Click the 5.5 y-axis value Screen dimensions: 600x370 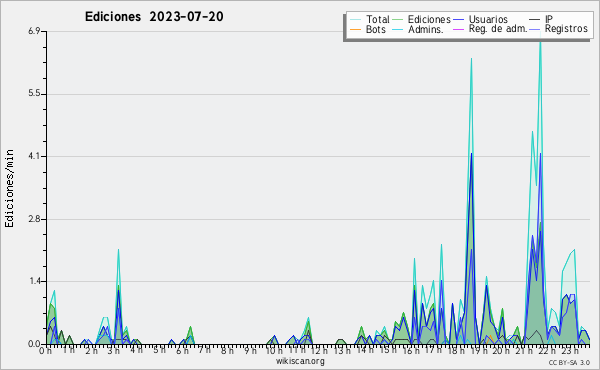pyautogui.click(x=34, y=94)
